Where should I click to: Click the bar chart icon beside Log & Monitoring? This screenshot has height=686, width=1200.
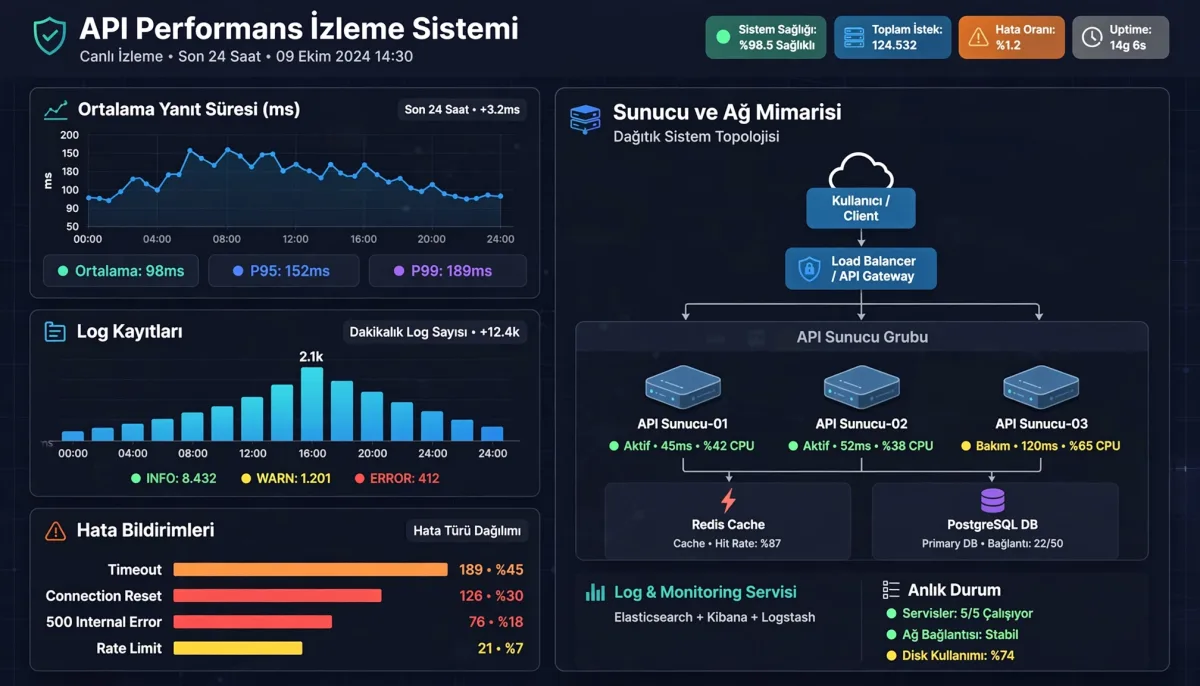pyautogui.click(x=596, y=593)
